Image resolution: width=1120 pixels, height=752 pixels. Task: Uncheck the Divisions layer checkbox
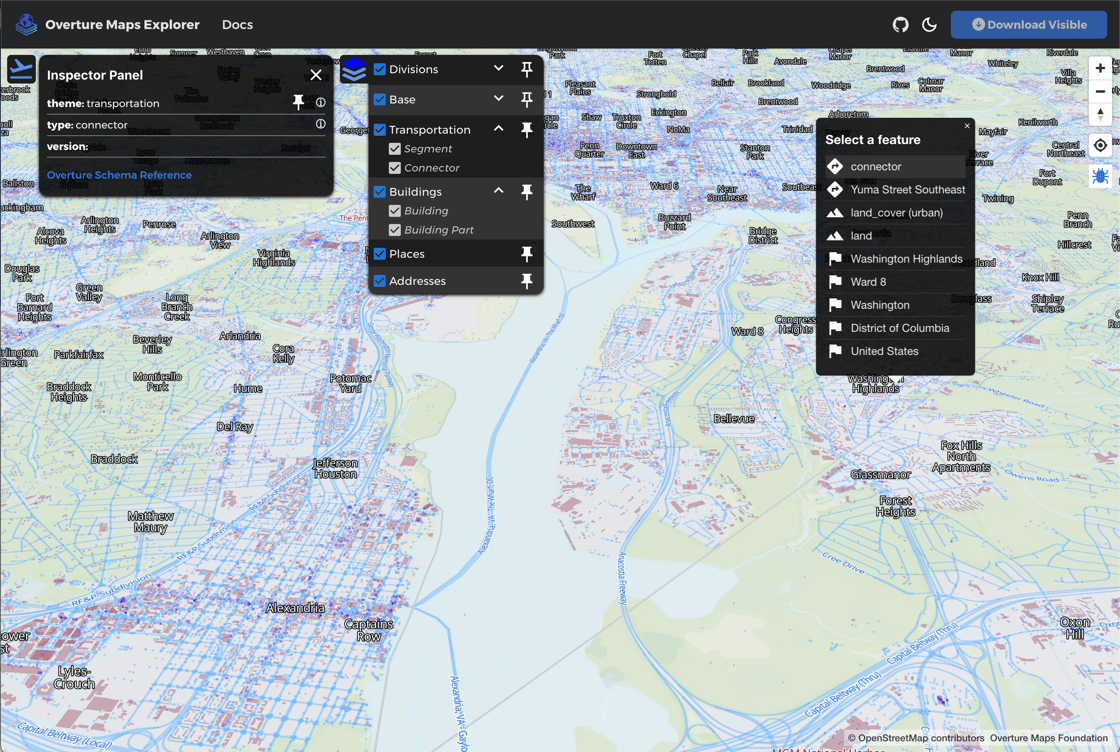pyautogui.click(x=380, y=69)
